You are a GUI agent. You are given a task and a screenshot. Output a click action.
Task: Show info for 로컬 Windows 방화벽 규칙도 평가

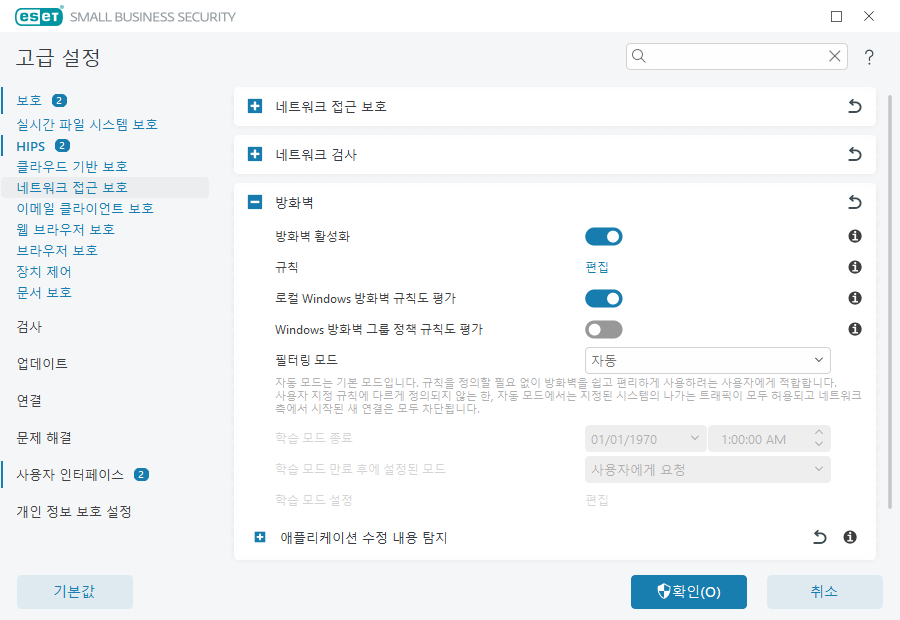tap(855, 298)
